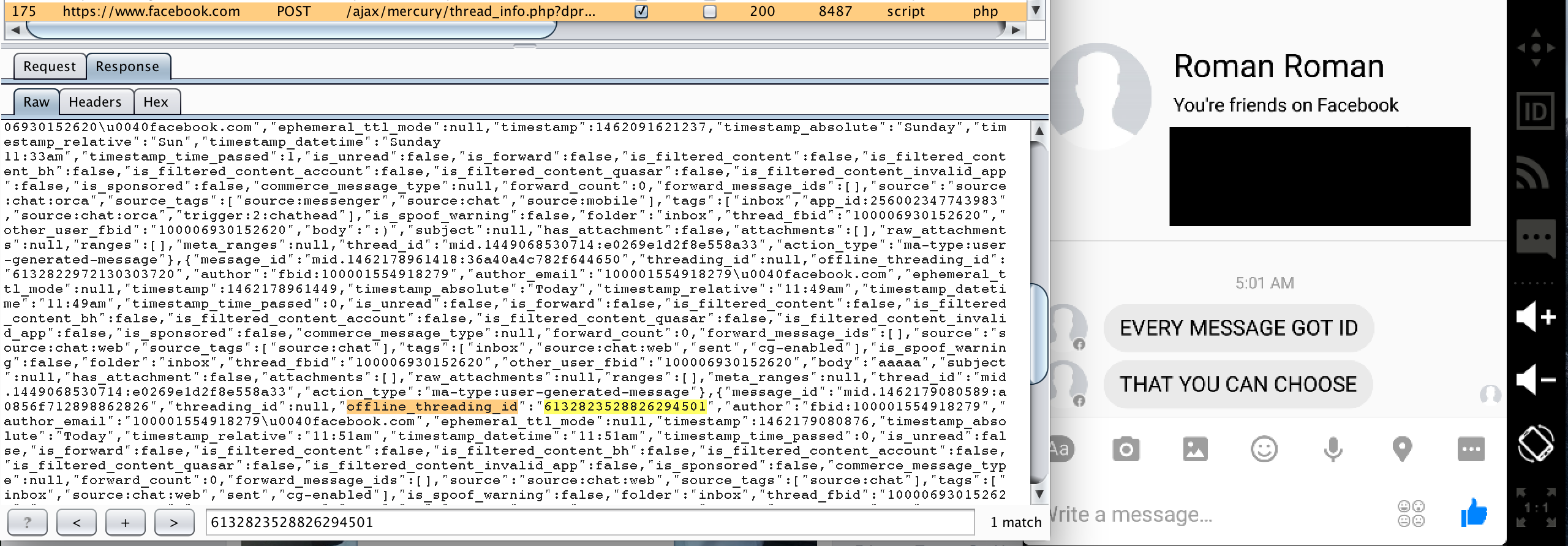Select the https://www.facebook.com host cell

(151, 11)
